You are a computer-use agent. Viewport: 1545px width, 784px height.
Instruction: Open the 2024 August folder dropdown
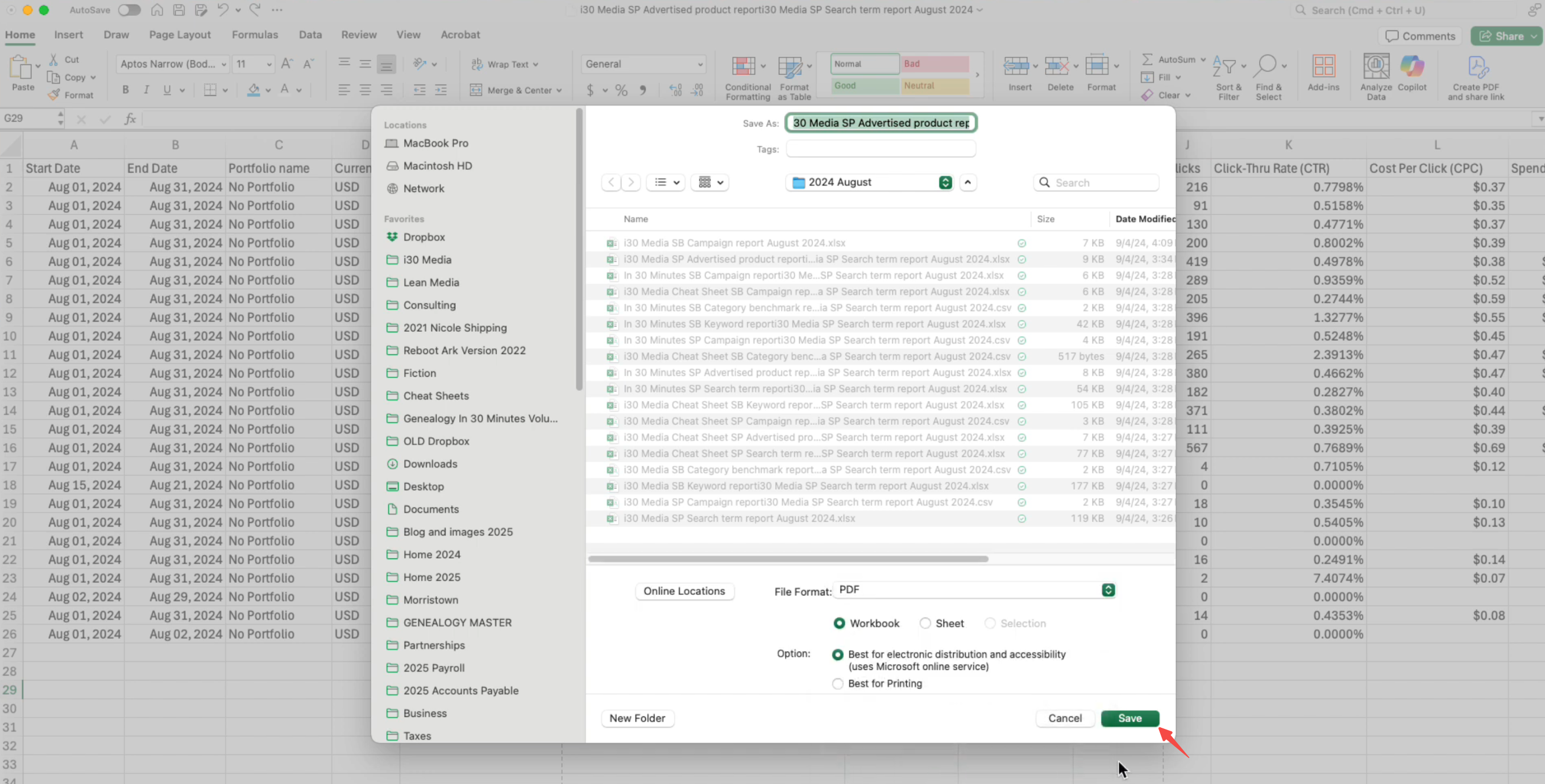tap(869, 182)
